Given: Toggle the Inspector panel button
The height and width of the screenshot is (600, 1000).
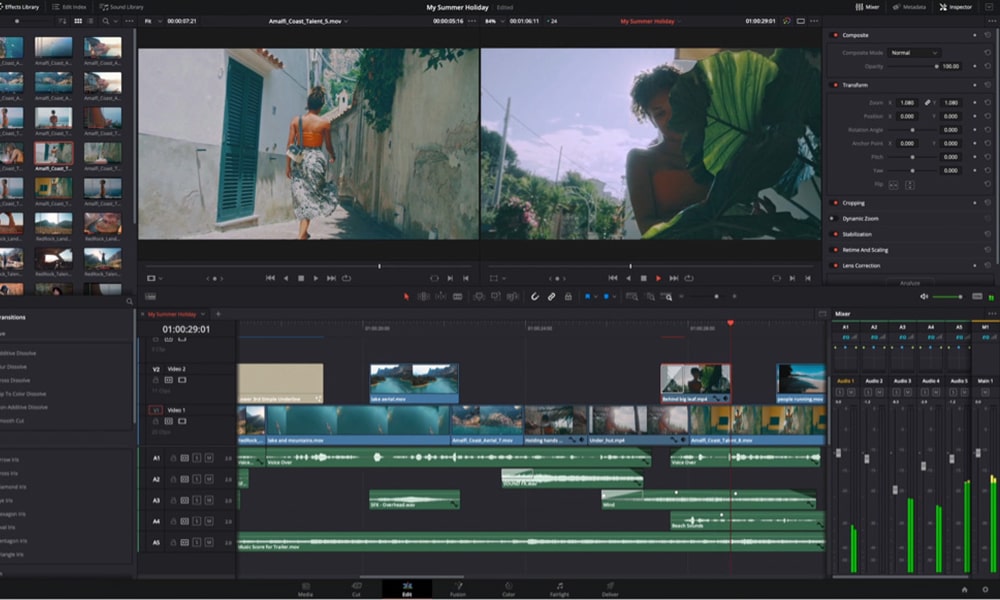Looking at the screenshot, I should pyautogui.click(x=955, y=7).
